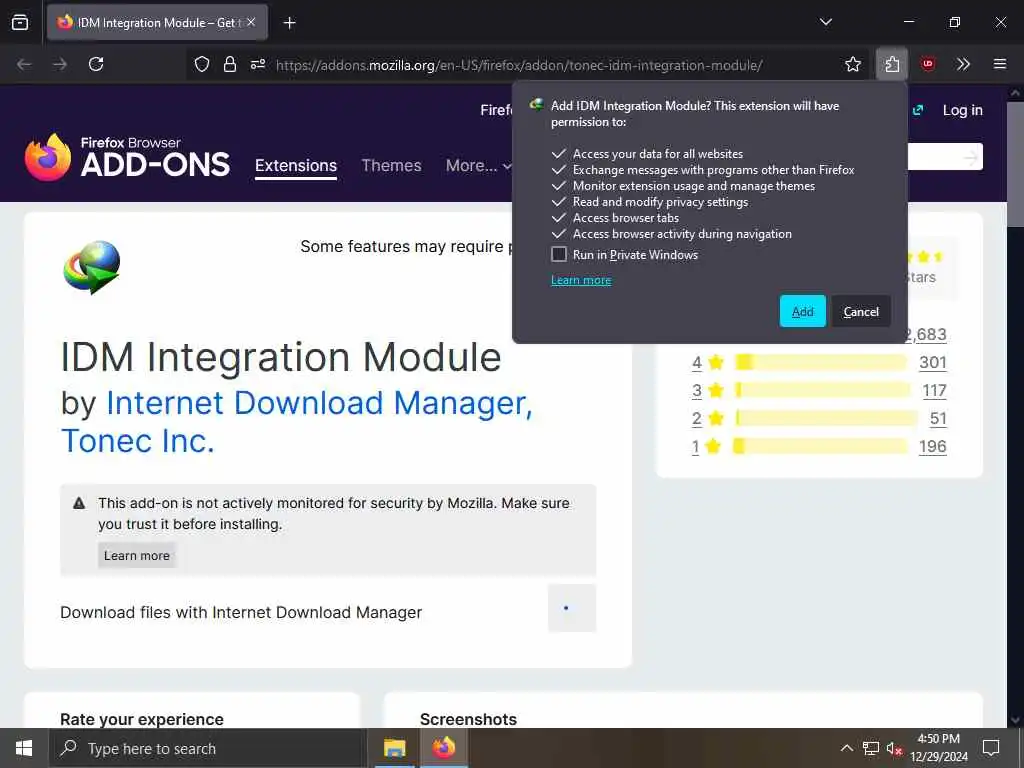This screenshot has width=1024, height=768.
Task: Switch to the Extensions section
Action: coord(296,165)
